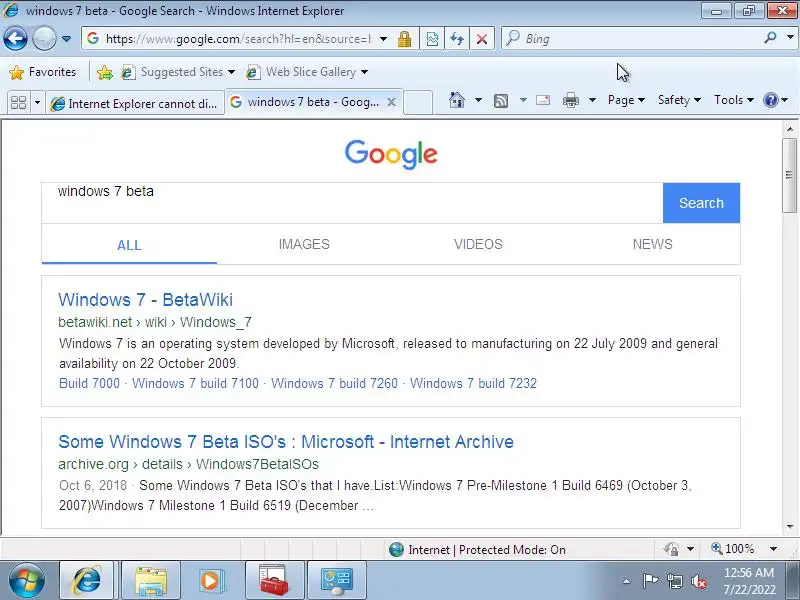Switch to the VIDEOS tab
Screen dimensions: 800x600
tap(478, 244)
